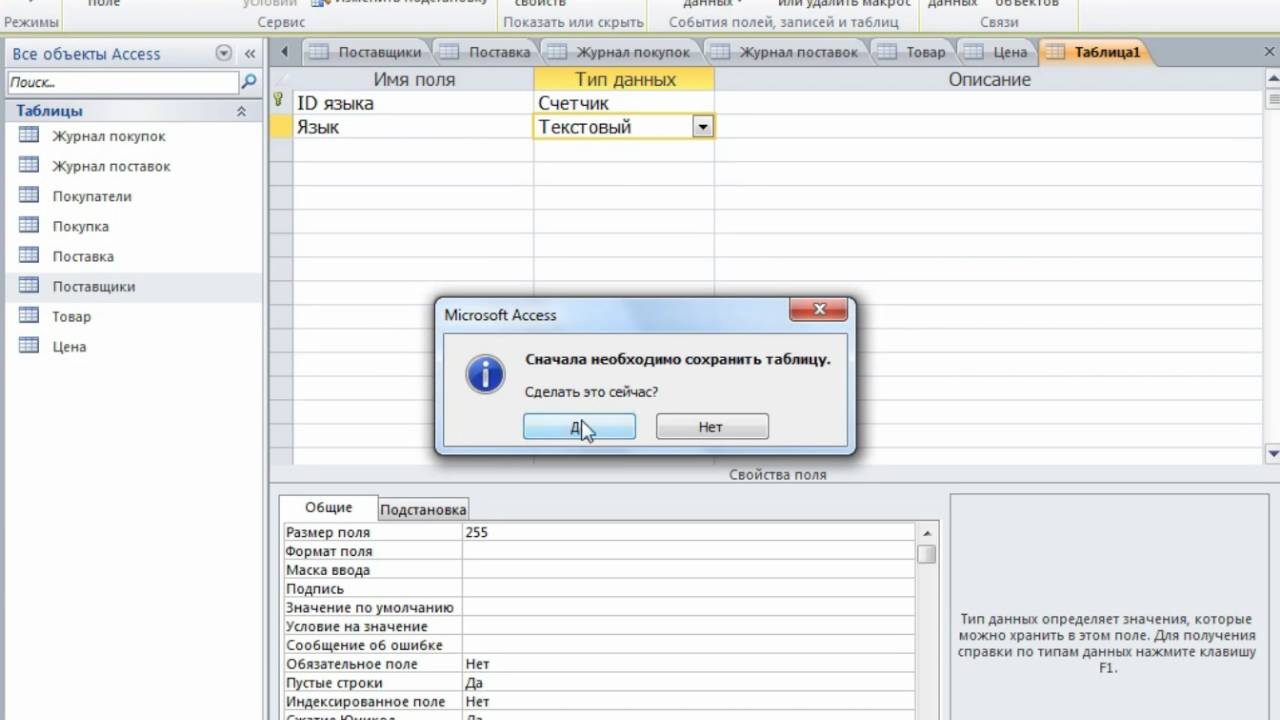Click the Индексированное поле value Нет
This screenshot has height=720, width=1280.
click(x=687, y=702)
